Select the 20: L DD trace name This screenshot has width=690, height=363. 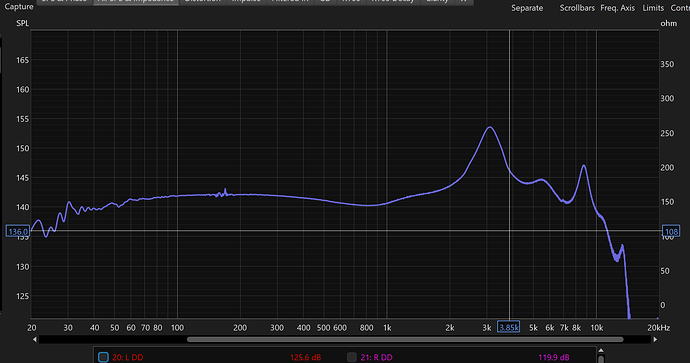[128, 357]
